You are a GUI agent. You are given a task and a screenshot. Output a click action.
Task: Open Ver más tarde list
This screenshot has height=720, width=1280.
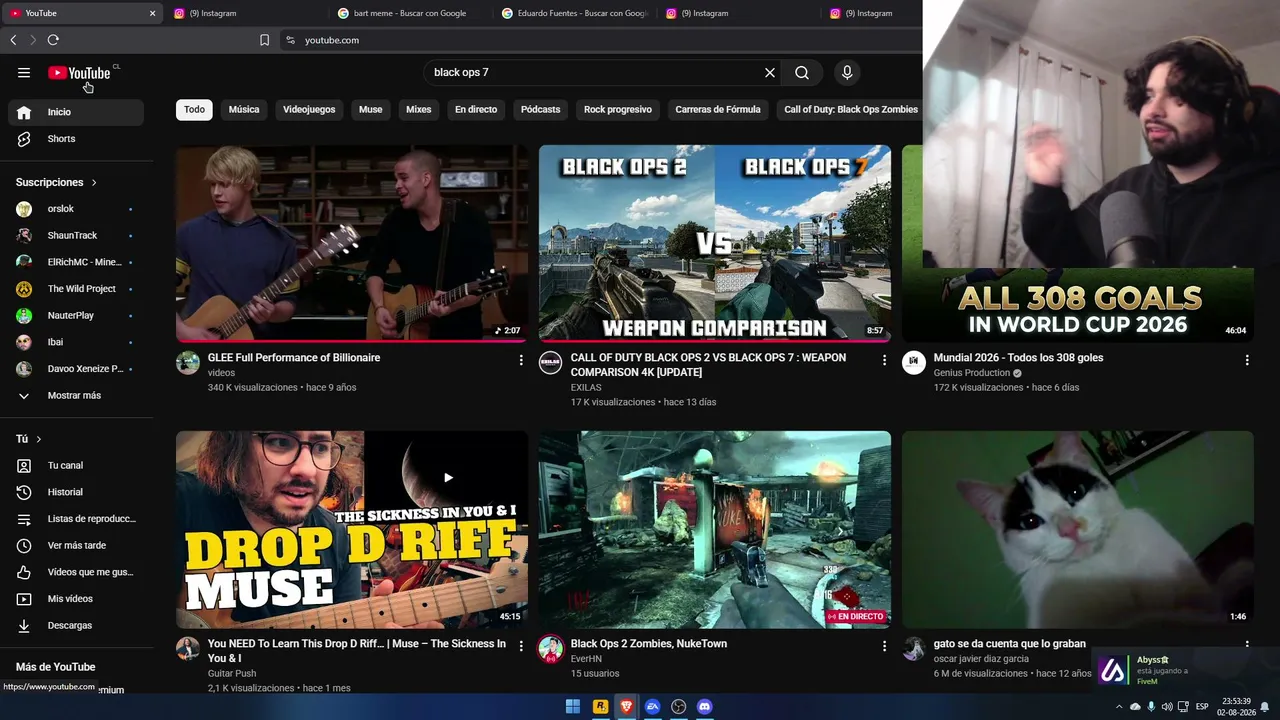coord(76,546)
